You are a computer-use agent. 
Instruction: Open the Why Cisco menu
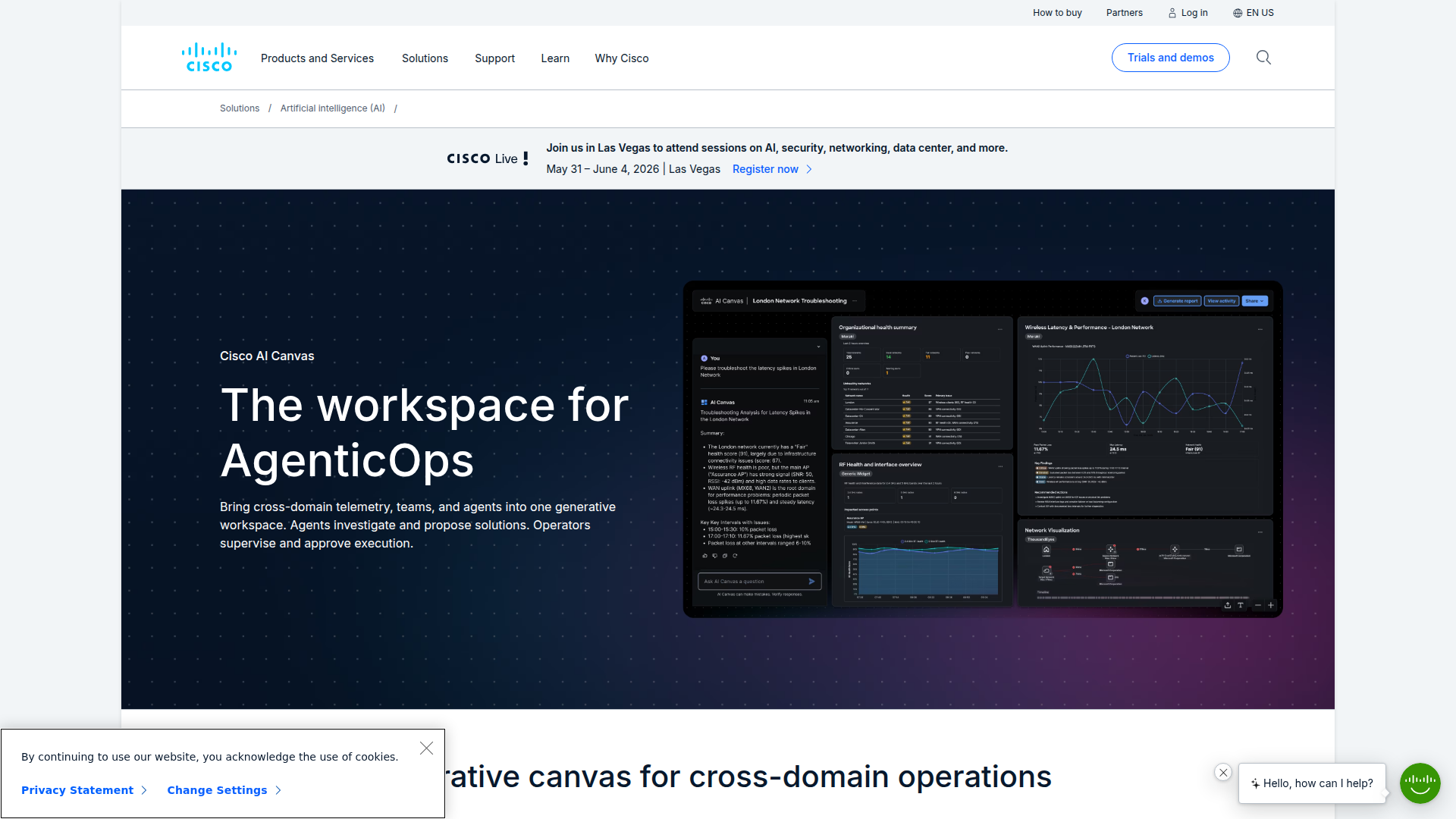coord(622,58)
